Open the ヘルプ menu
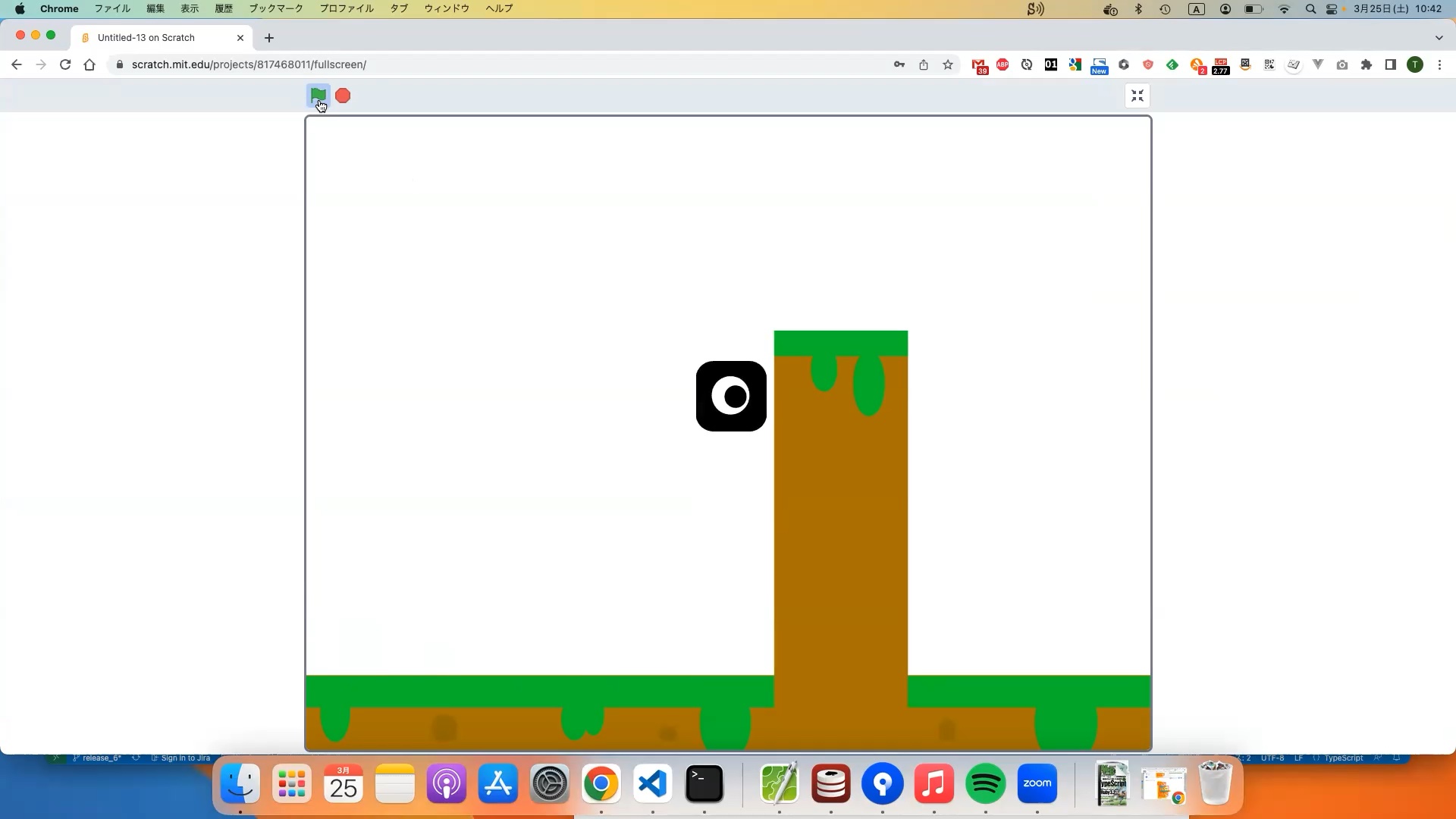Image resolution: width=1456 pixels, height=819 pixels. [499, 8]
